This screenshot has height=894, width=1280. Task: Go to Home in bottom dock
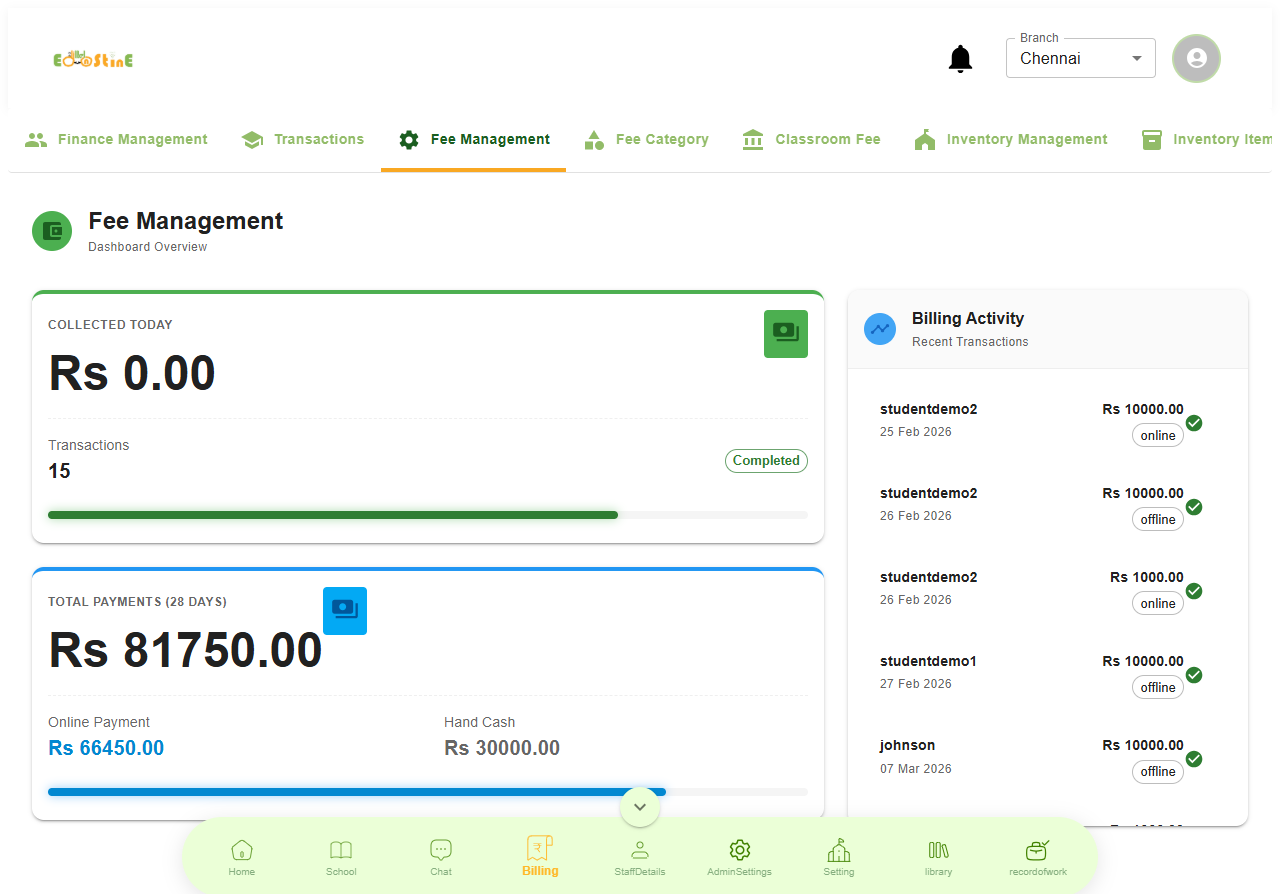(242, 856)
